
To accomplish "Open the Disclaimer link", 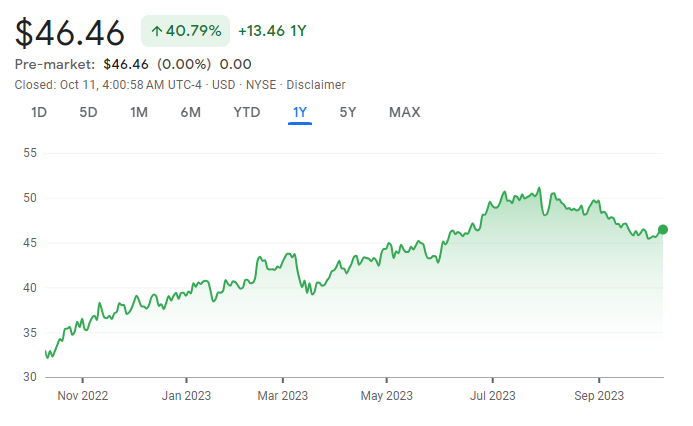I will coord(316,85).
